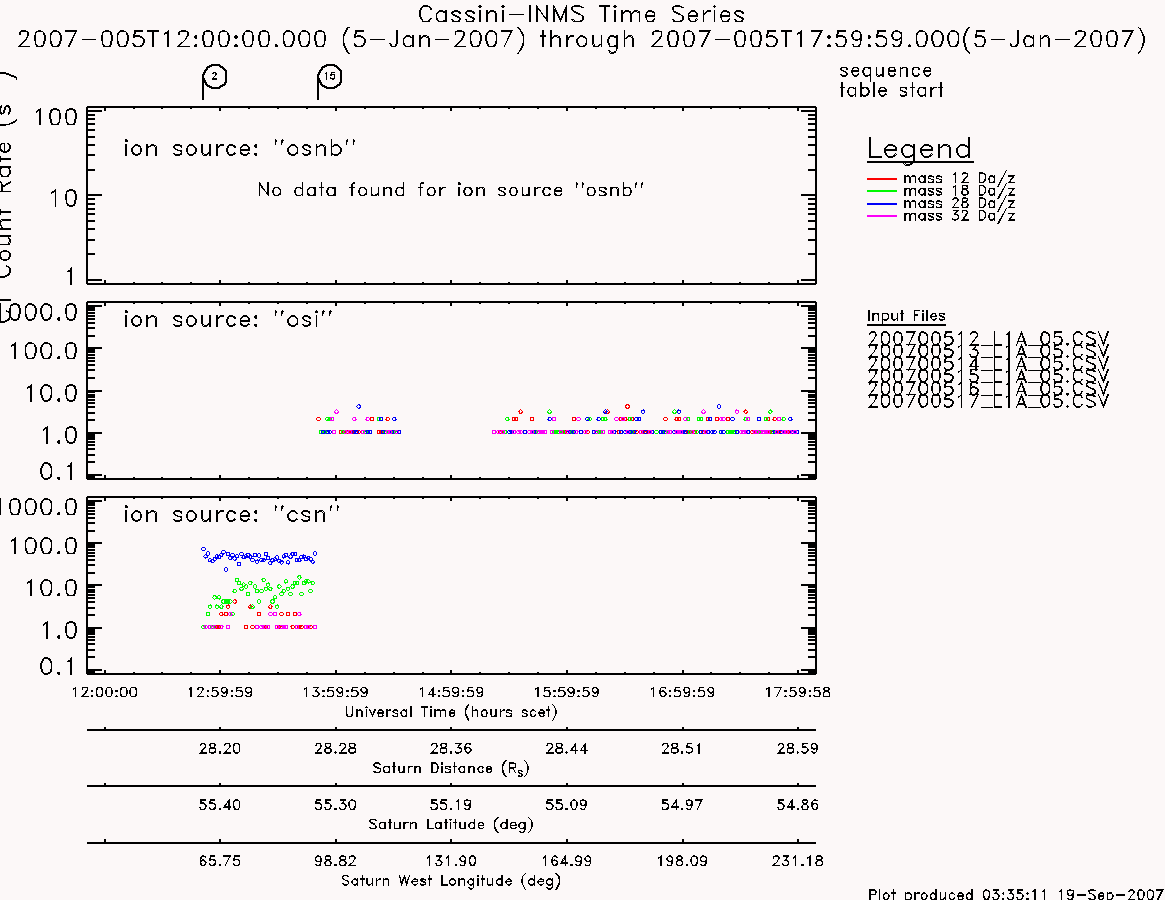Click the latitude value 55.40
This screenshot has height=900, width=1165.
(x=220, y=805)
